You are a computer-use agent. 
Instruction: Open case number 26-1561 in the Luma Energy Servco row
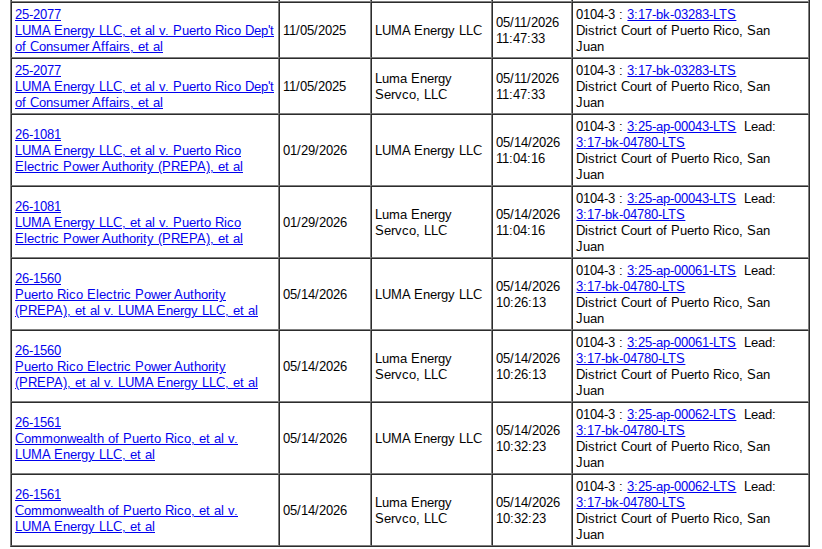coord(38,493)
